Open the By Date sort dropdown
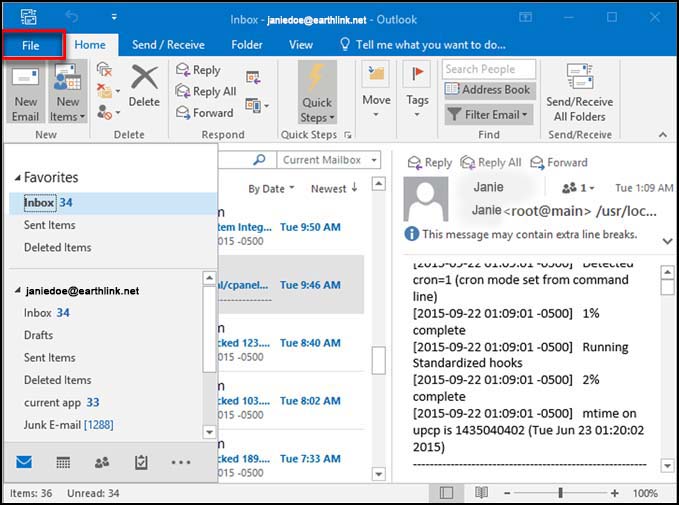Image resolution: width=679 pixels, height=505 pixels. [x=271, y=189]
